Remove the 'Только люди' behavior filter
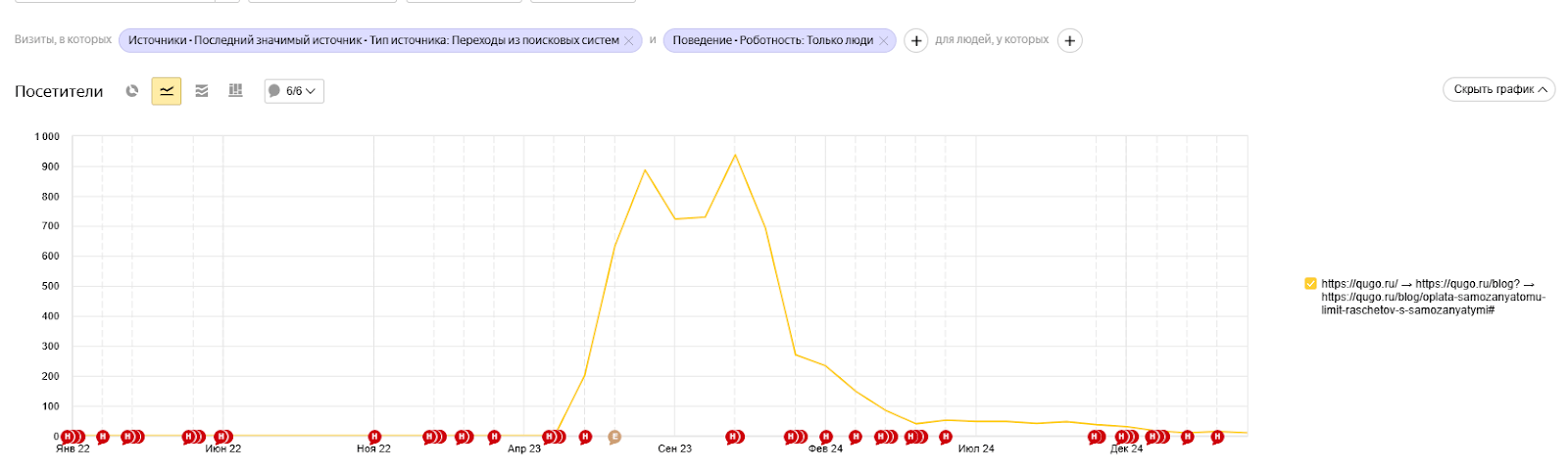1568x471 pixels. (x=884, y=41)
